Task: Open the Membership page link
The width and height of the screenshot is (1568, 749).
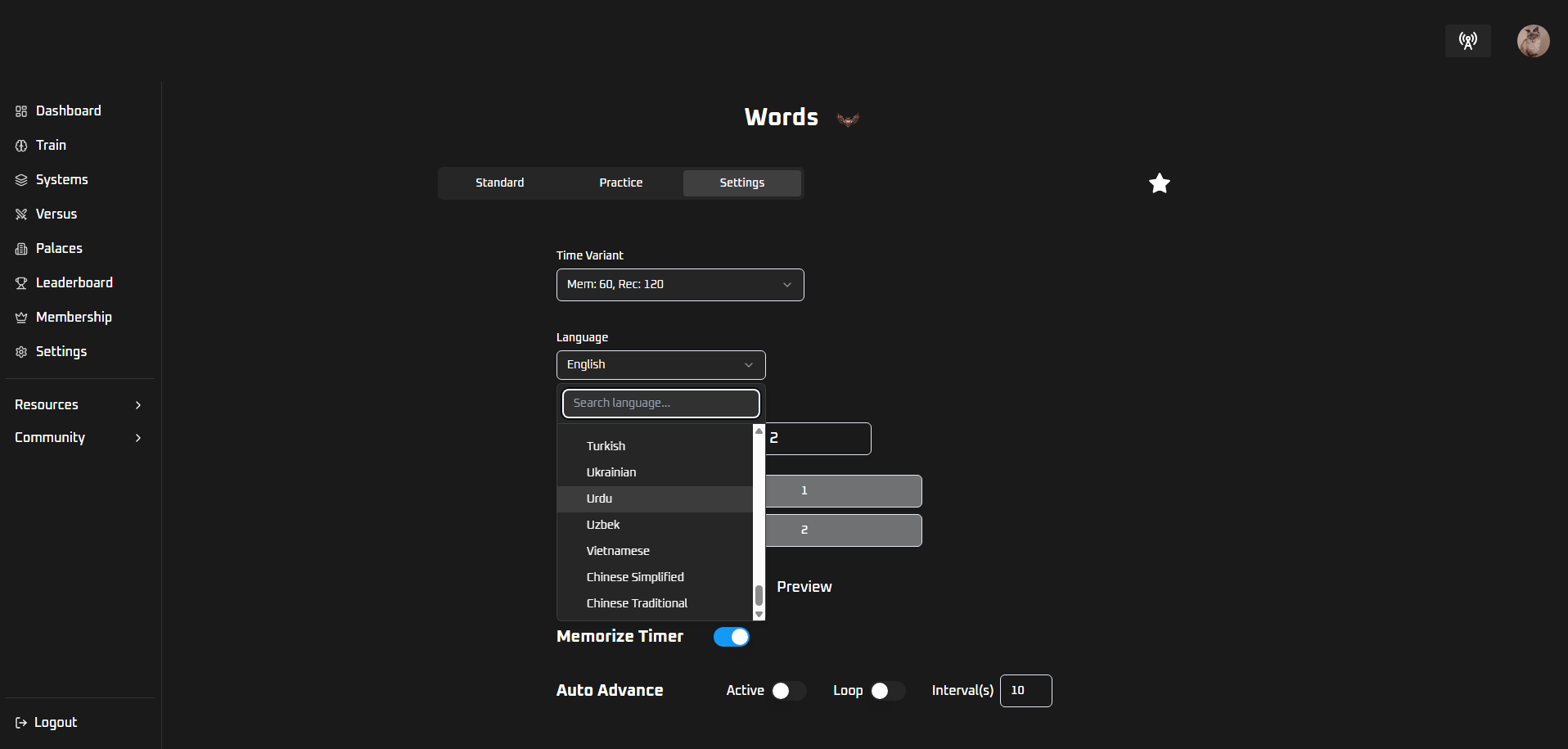Action: pos(74,318)
